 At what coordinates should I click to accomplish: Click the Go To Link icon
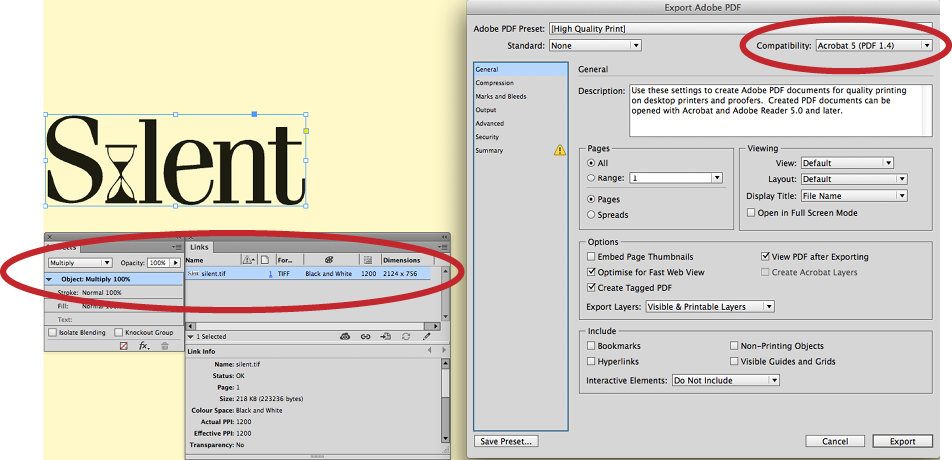(386, 336)
